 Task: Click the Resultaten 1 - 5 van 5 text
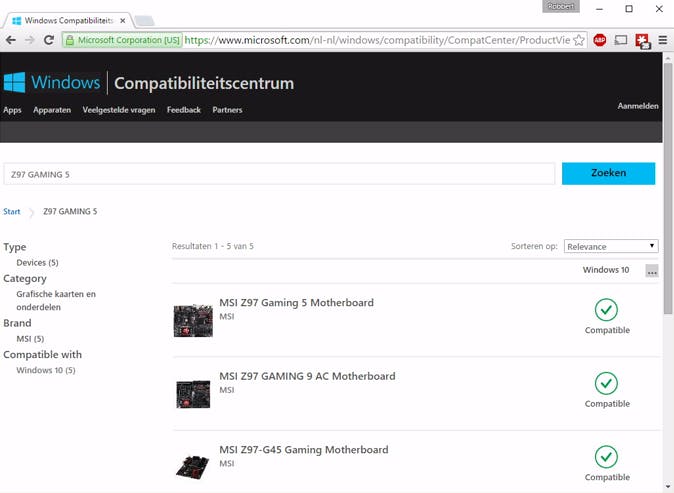tap(213, 246)
